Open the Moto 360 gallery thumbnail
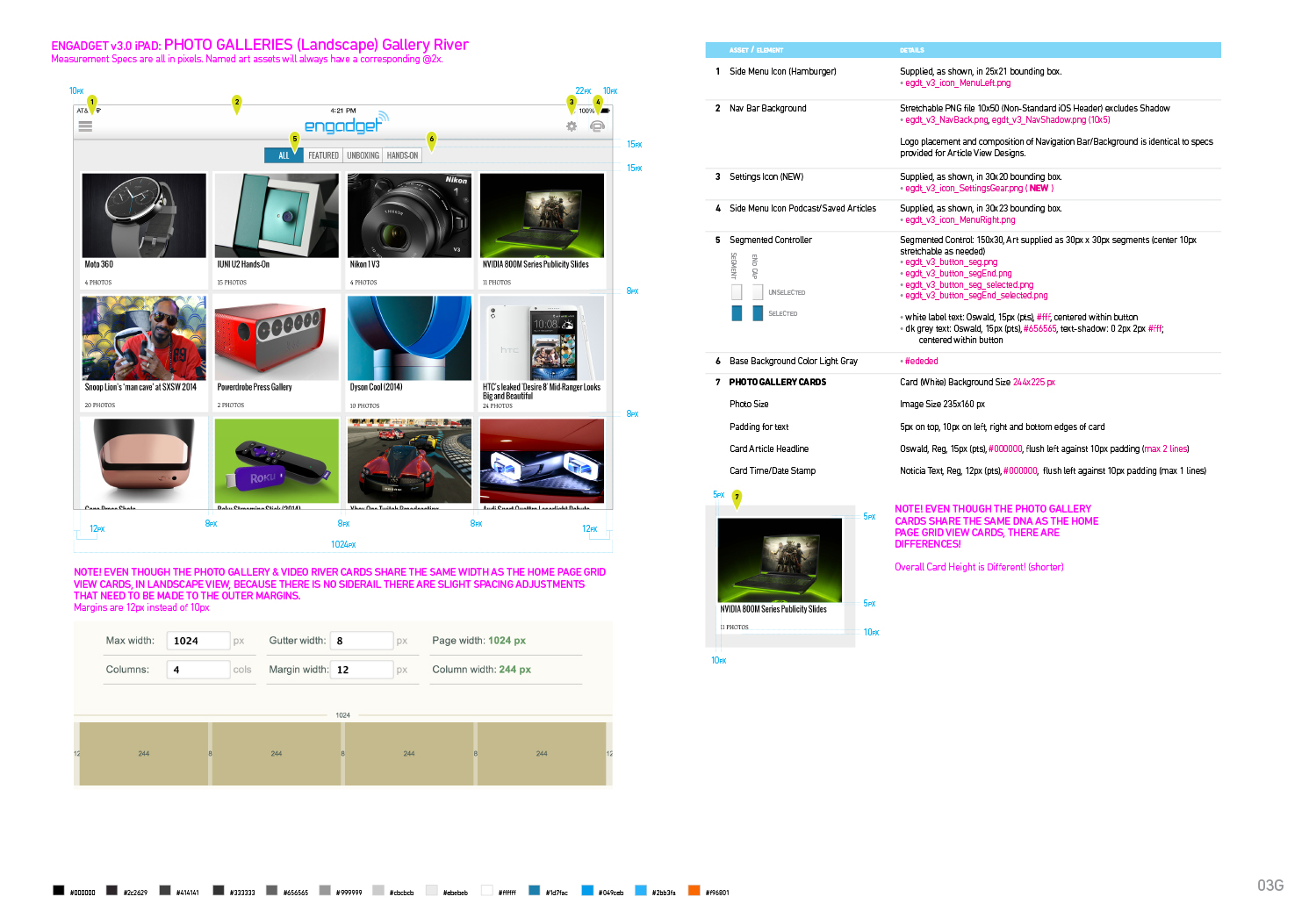Image resolution: width=1316 pixels, height=911 pixels. click(x=144, y=215)
